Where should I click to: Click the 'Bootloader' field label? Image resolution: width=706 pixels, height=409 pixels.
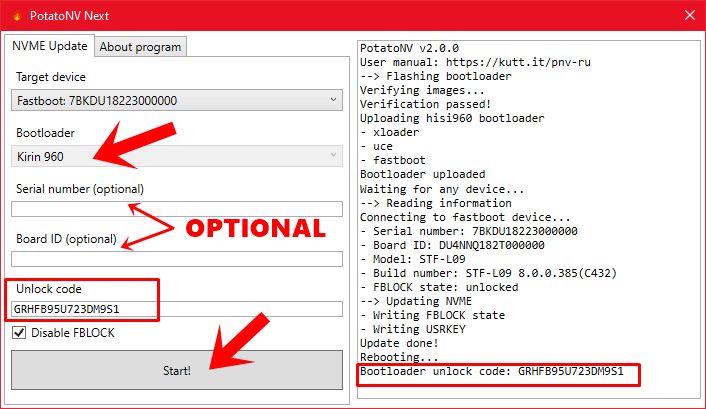point(45,133)
